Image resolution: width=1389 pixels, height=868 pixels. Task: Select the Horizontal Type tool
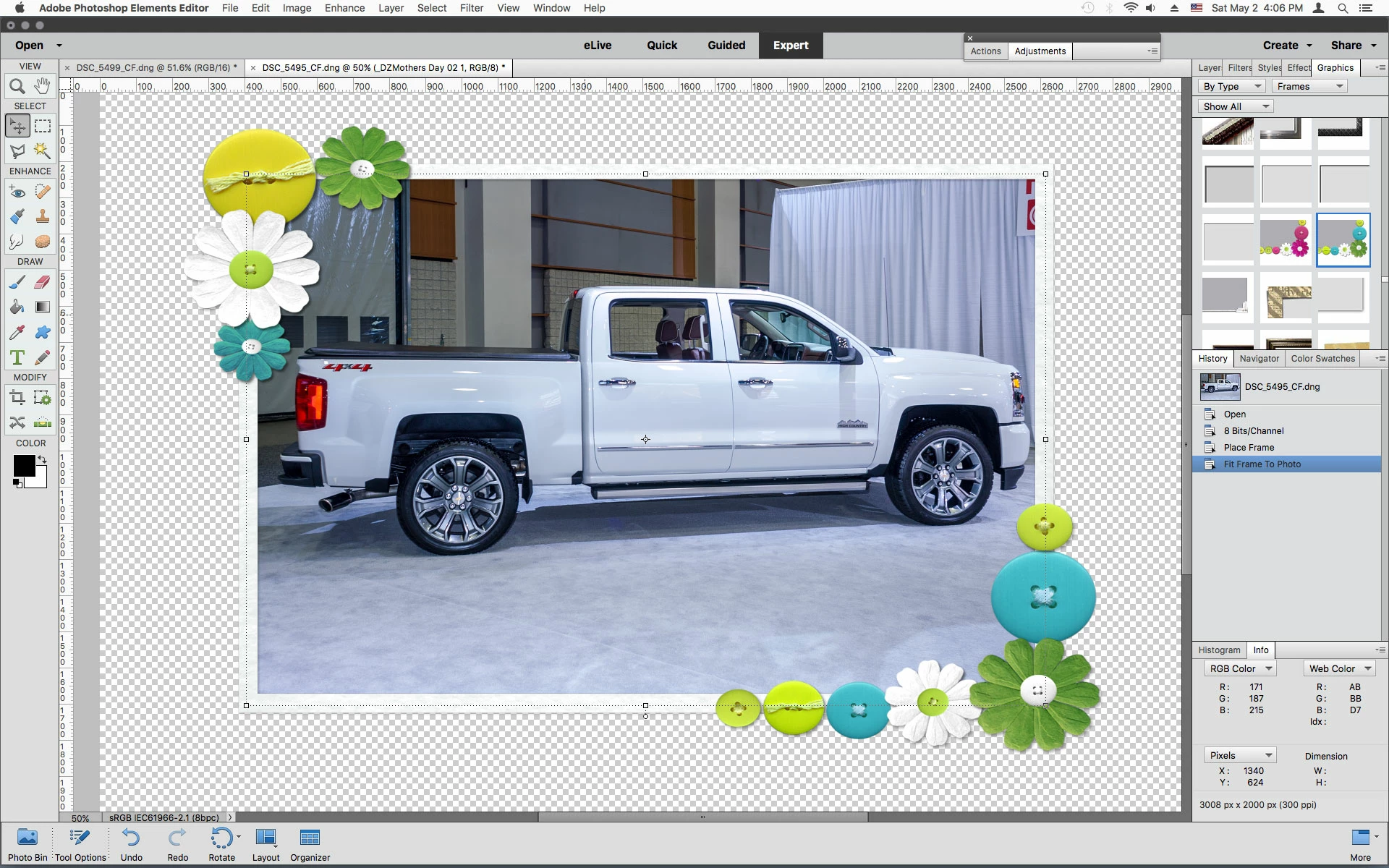pos(17,357)
